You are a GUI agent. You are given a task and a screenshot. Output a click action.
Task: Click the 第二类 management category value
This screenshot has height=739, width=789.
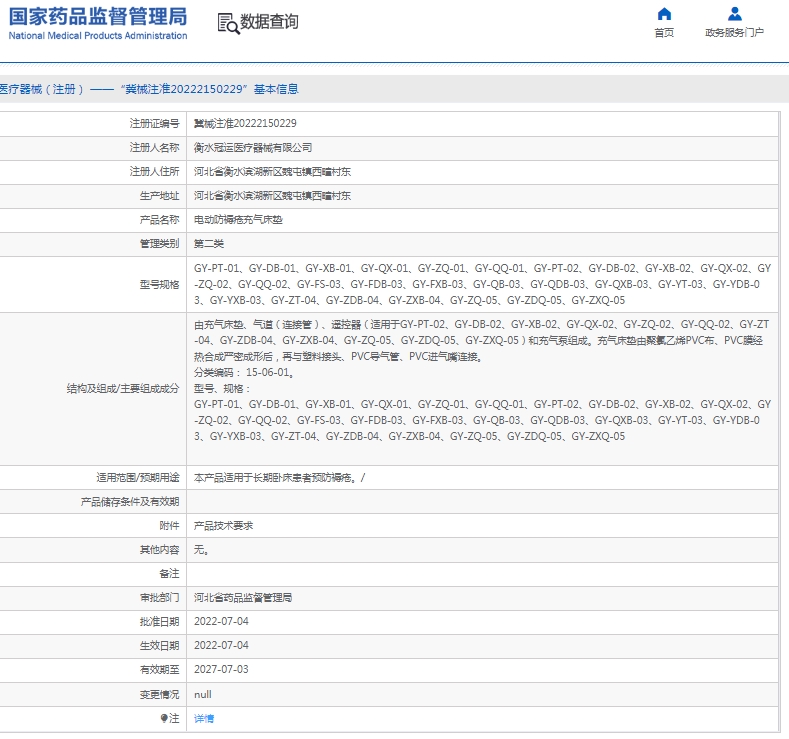point(209,244)
